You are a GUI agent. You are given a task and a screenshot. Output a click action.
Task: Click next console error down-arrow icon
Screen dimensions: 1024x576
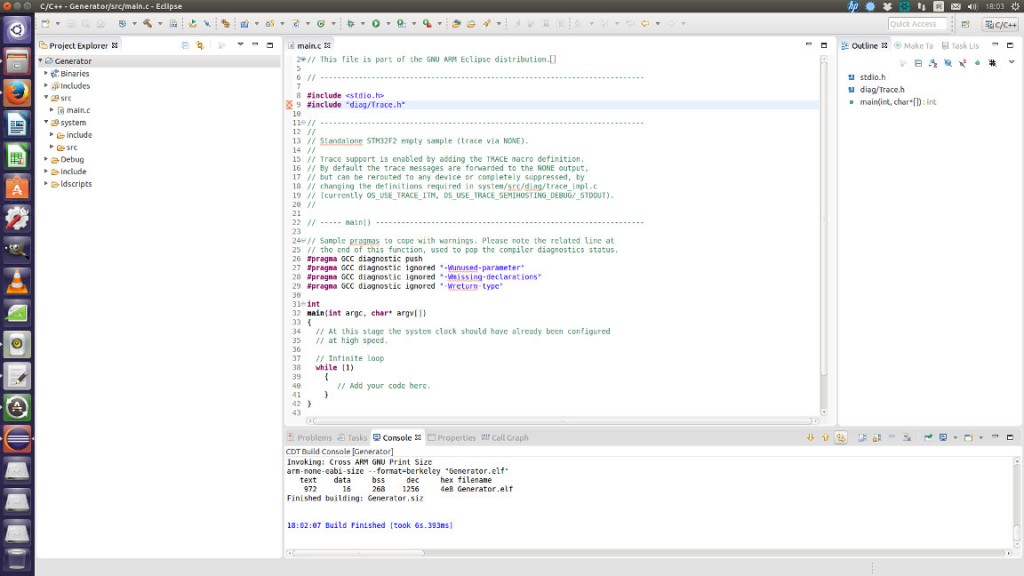coord(810,438)
